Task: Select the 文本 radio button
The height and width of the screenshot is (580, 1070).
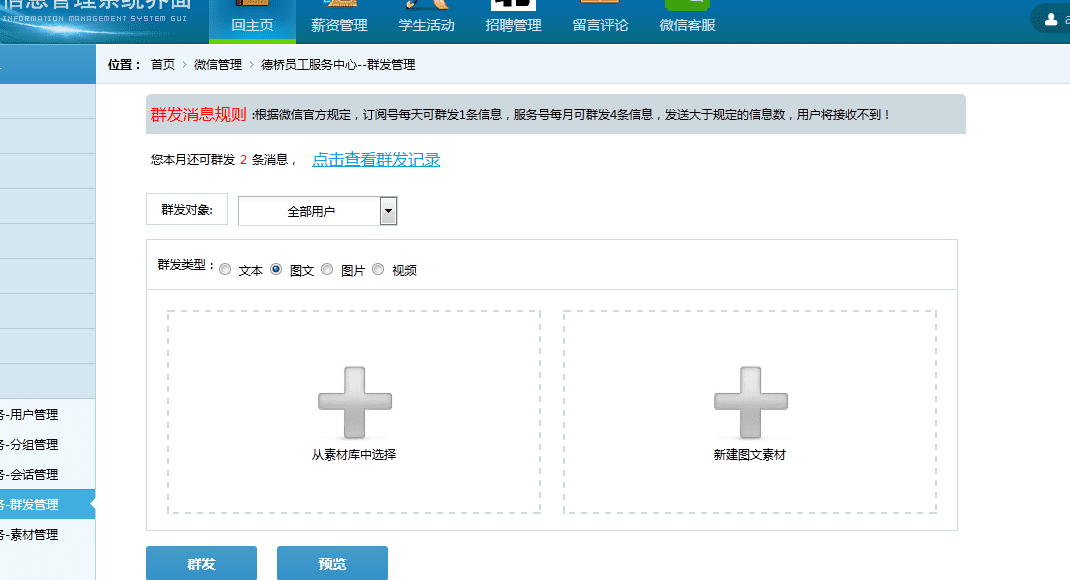Action: pos(225,270)
